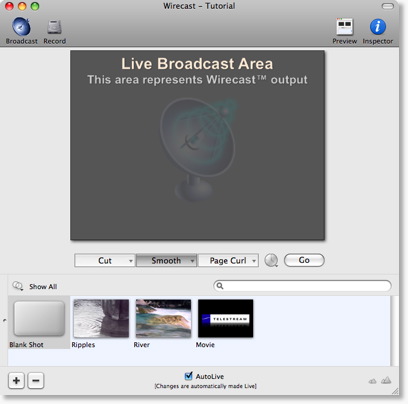Viewport: 408px width, 404px height.
Task: Click the Live Broadcast Area preview
Action: [x=197, y=145]
